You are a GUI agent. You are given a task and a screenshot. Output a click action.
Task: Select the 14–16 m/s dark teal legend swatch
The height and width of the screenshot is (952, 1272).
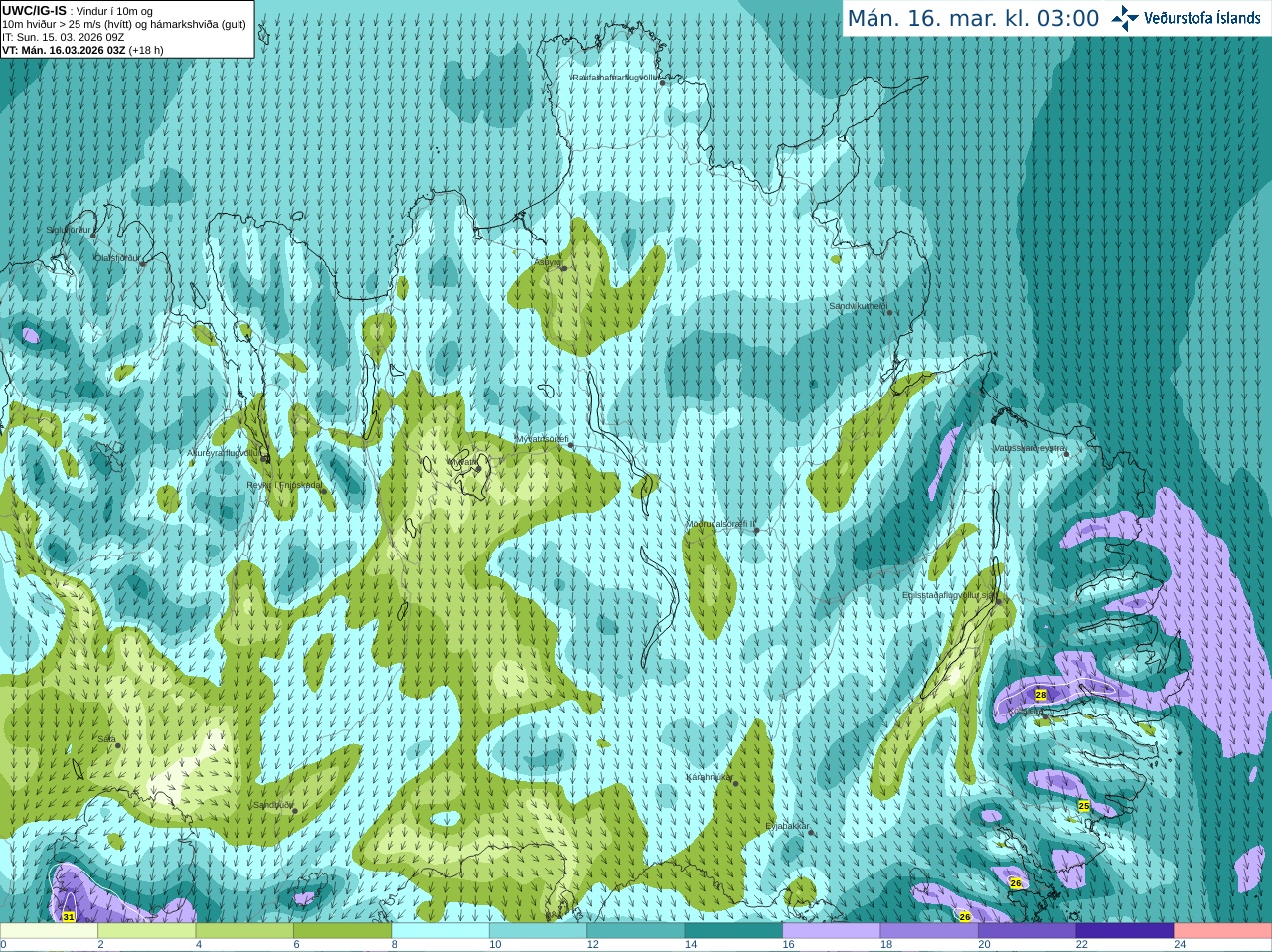tap(734, 931)
